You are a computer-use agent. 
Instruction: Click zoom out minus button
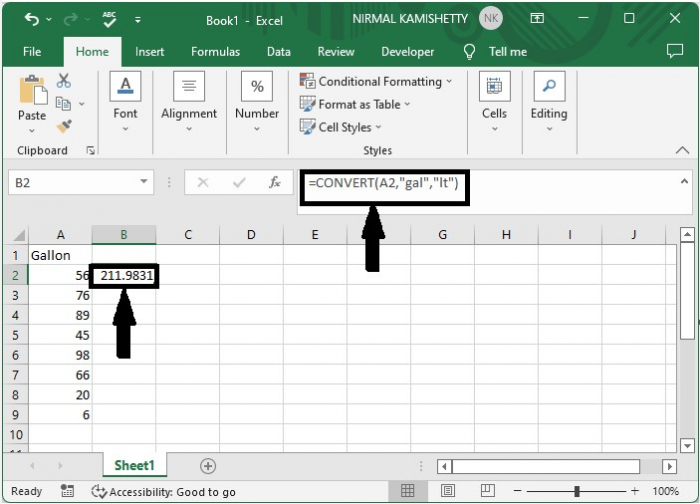point(517,491)
